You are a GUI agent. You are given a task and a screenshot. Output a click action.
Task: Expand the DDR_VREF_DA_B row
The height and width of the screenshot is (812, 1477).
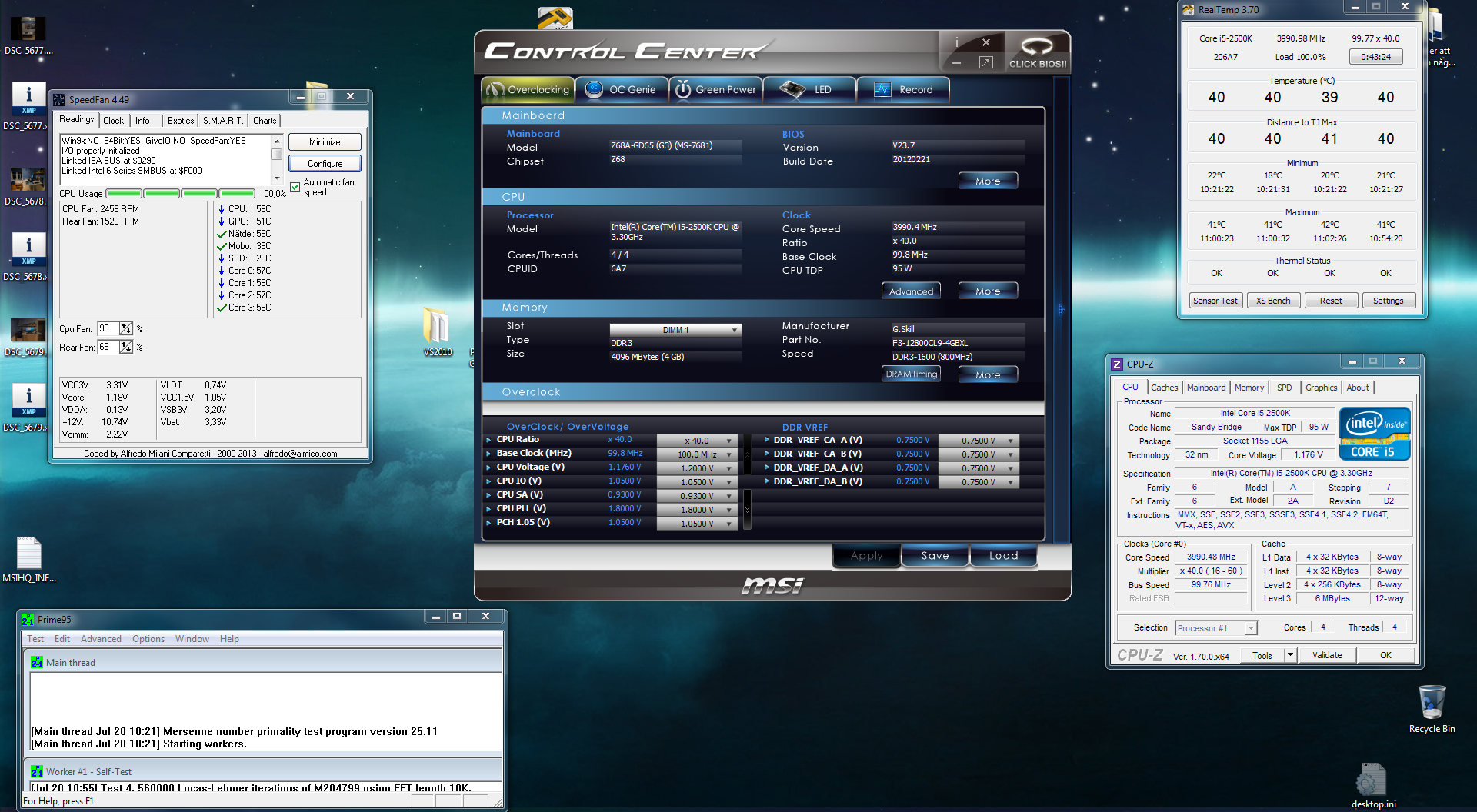coord(767,481)
